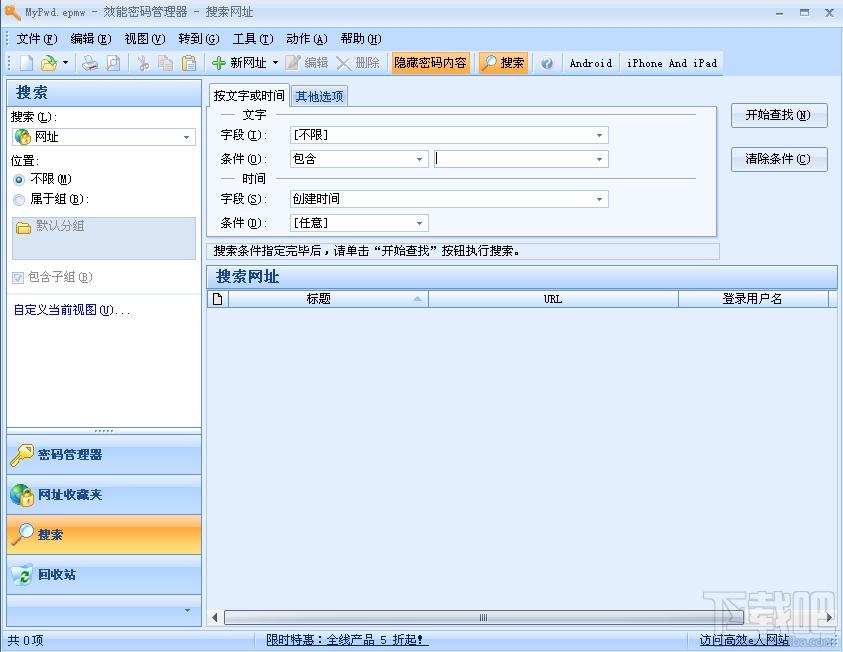
Task: Click the print preview icon
Action: (x=113, y=63)
